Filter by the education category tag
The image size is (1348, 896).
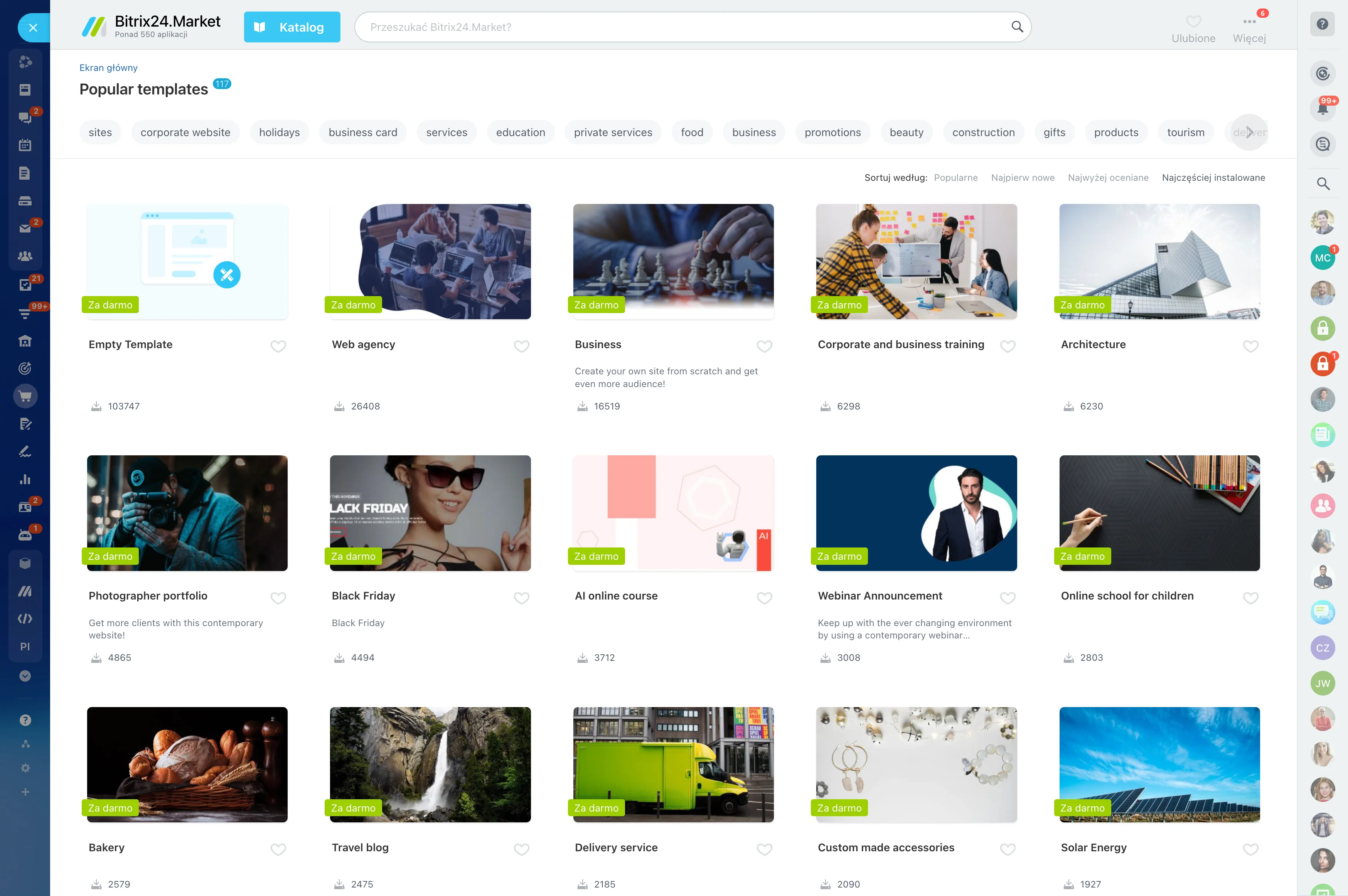pos(520,133)
